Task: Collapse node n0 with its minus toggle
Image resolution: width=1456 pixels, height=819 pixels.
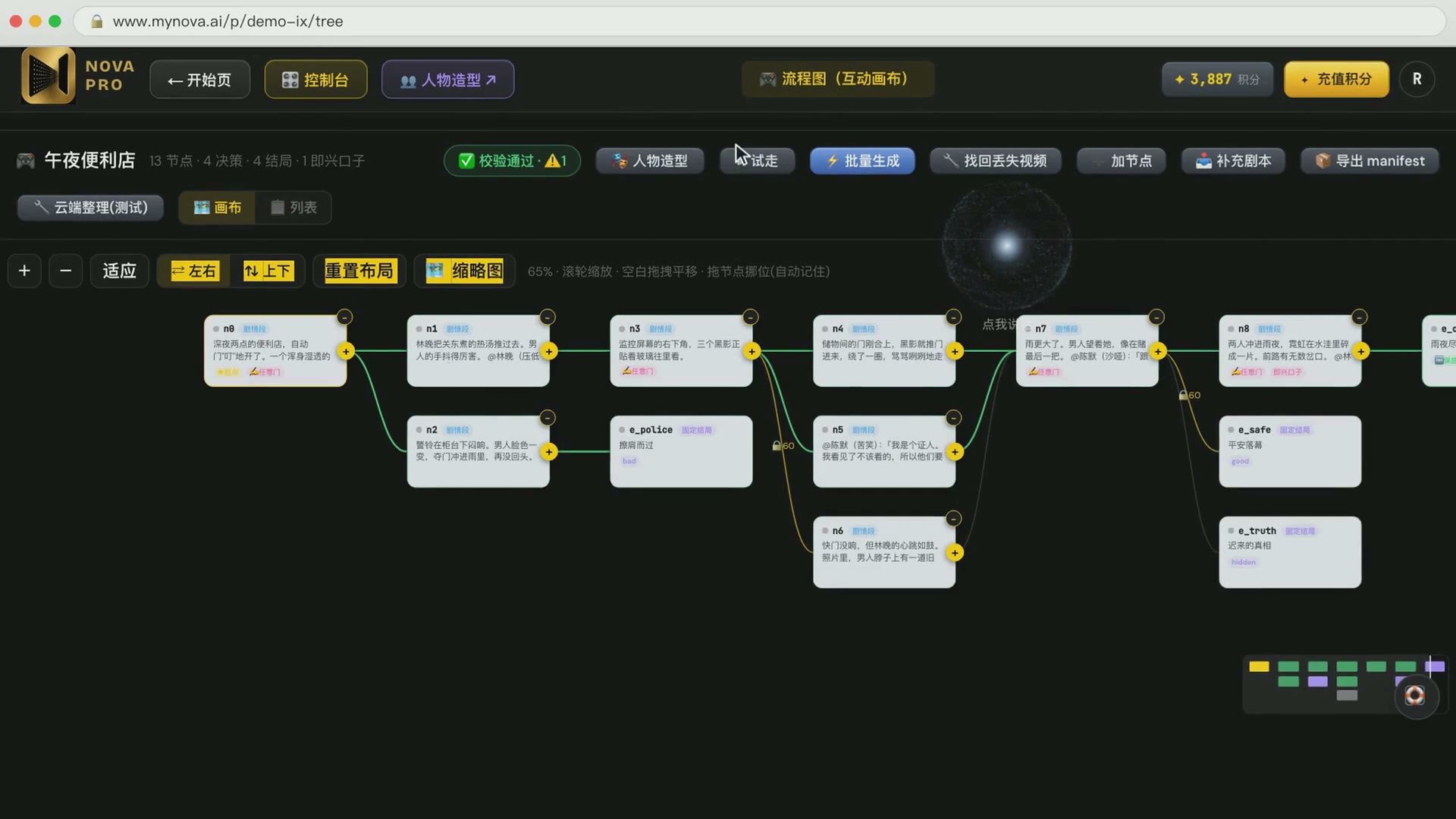Action: click(344, 317)
